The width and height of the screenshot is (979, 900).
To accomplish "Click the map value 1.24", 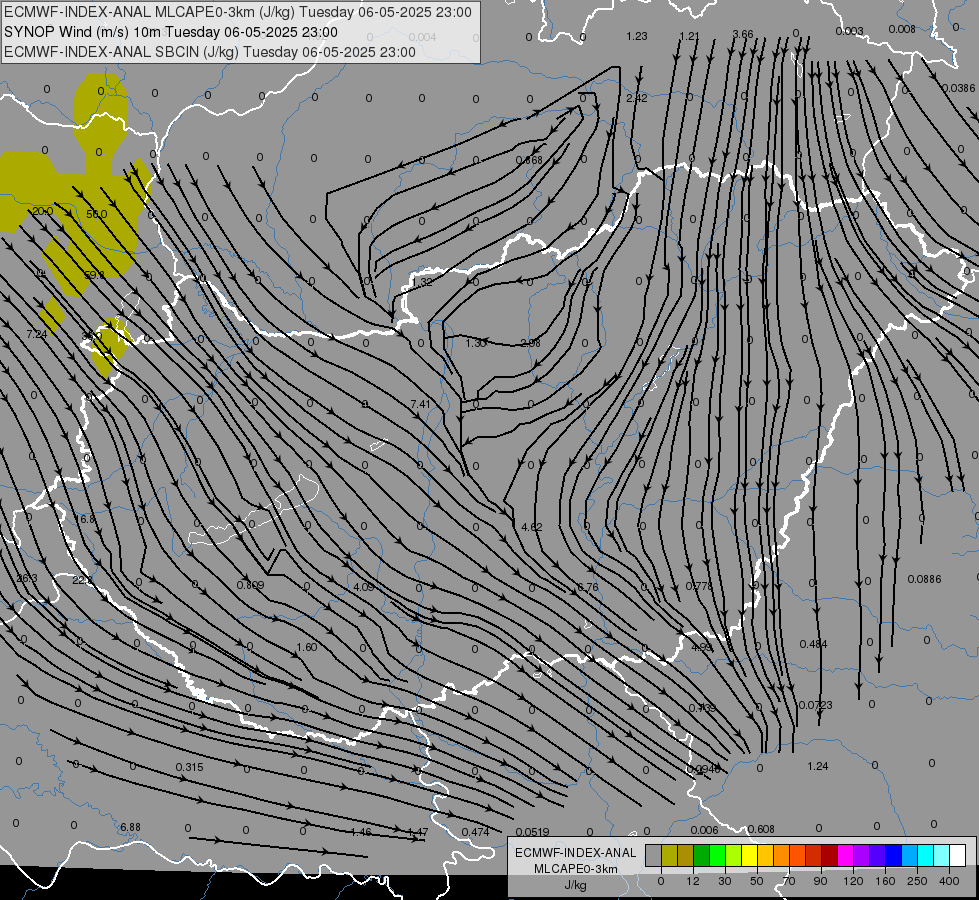I will (817, 766).
